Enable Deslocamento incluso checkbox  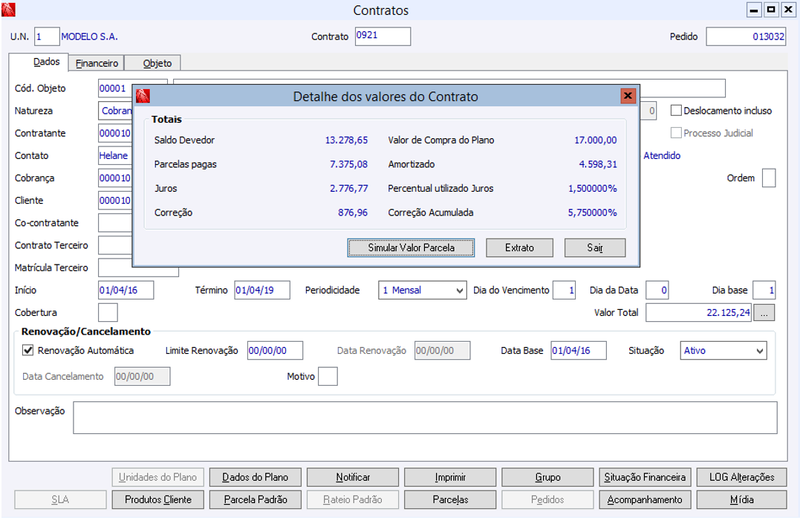676,111
